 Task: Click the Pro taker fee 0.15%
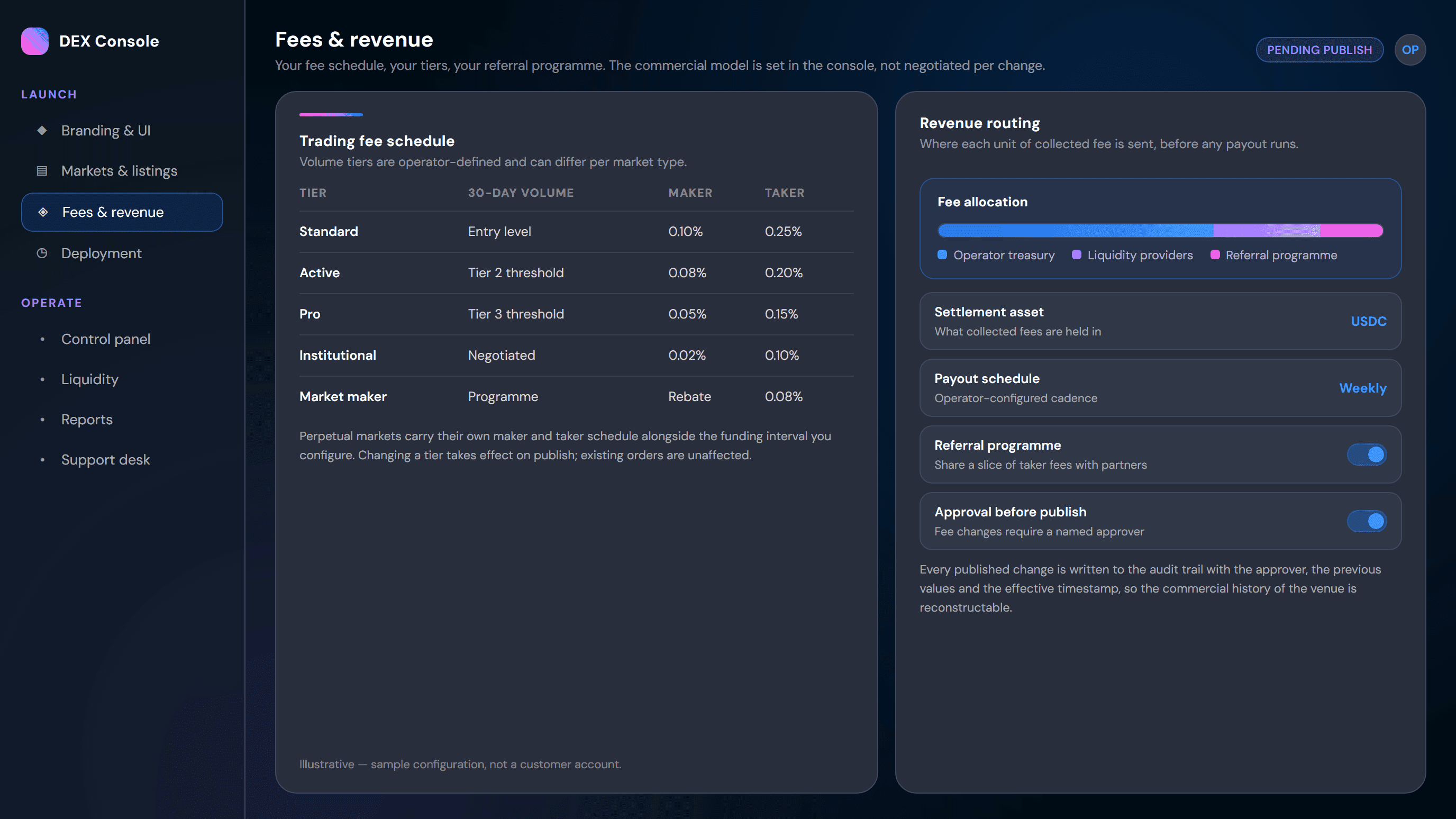pos(781,314)
